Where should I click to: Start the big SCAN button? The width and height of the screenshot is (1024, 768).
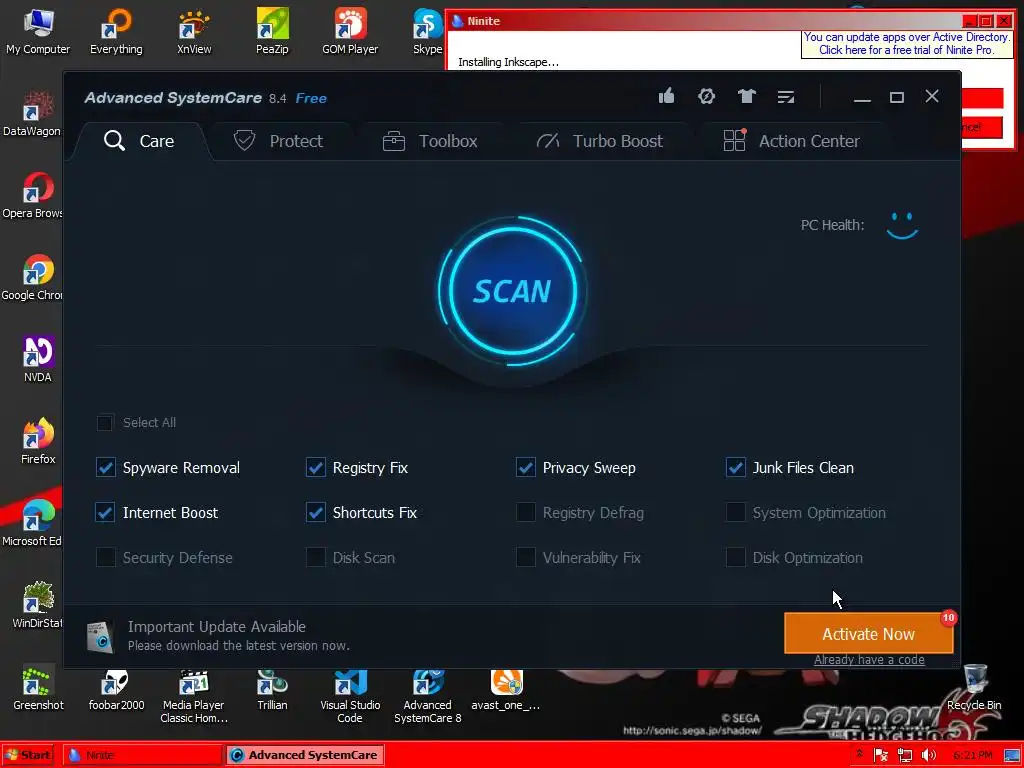coord(512,291)
